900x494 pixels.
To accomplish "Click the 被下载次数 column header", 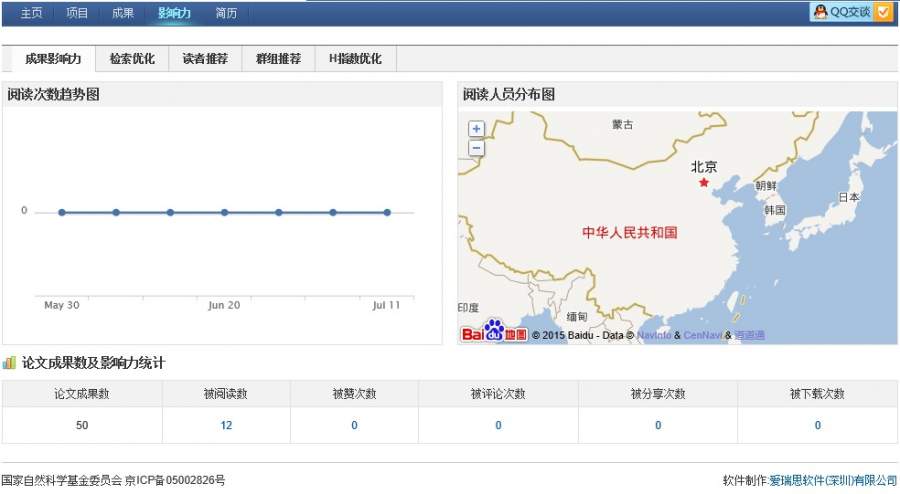I will coord(818,394).
